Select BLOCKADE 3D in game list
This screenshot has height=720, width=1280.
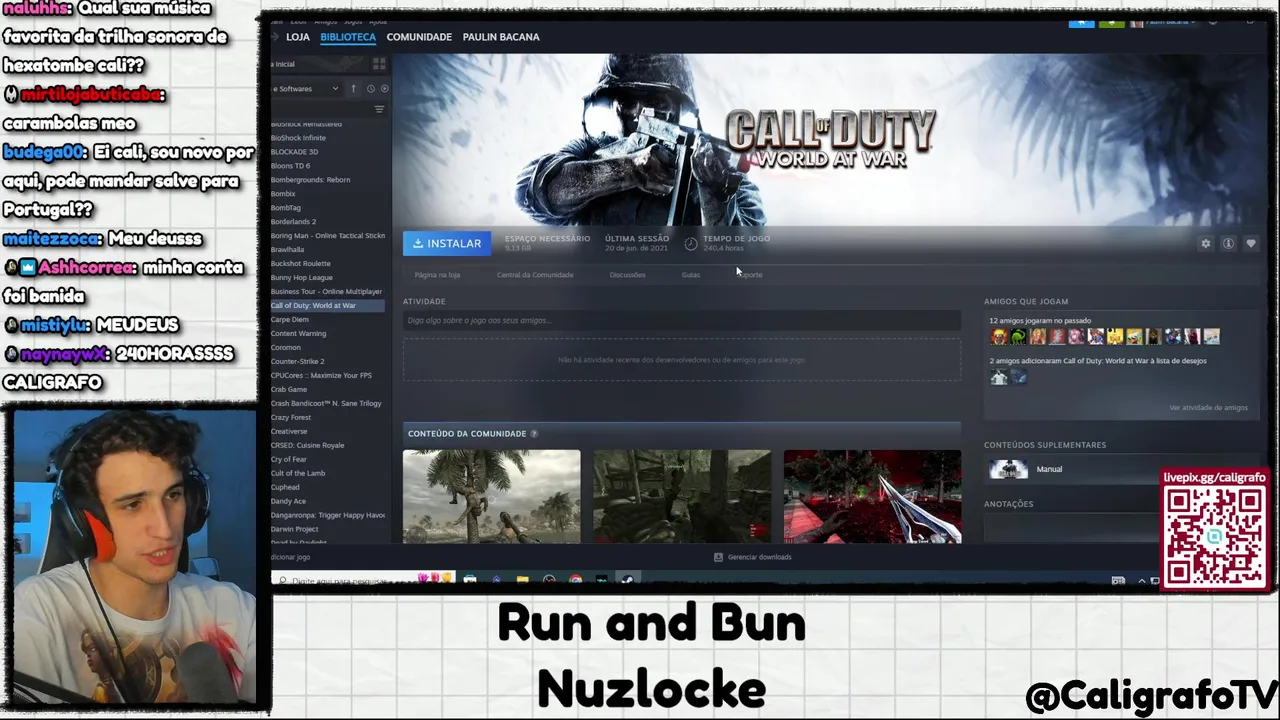(294, 152)
